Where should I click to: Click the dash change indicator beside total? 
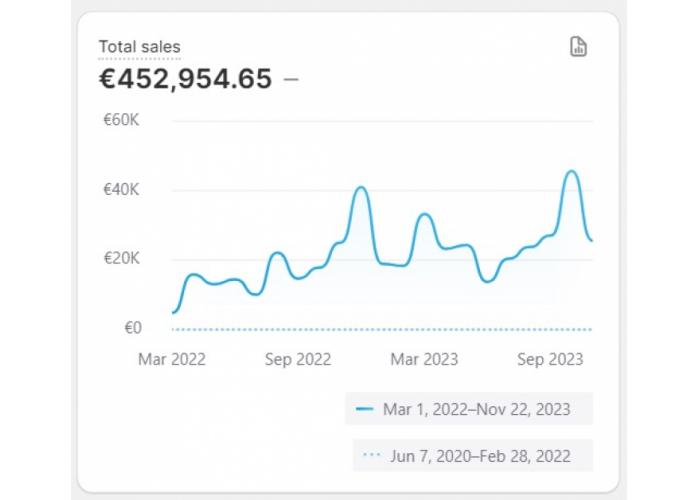tap(291, 79)
